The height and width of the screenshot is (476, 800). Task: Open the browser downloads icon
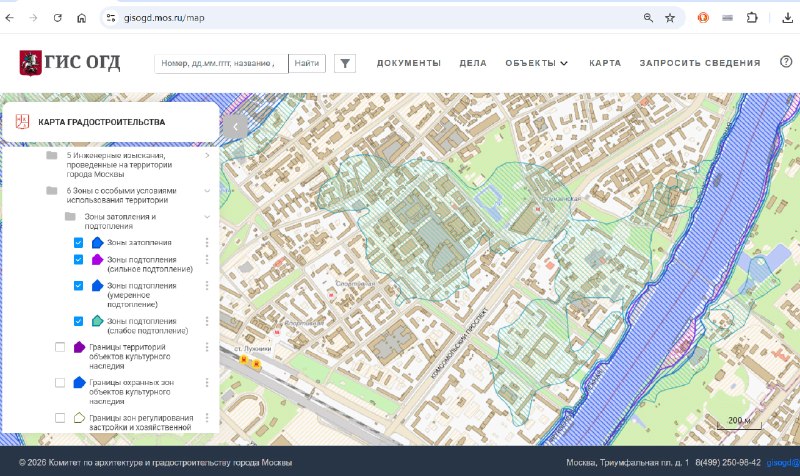tap(787, 18)
